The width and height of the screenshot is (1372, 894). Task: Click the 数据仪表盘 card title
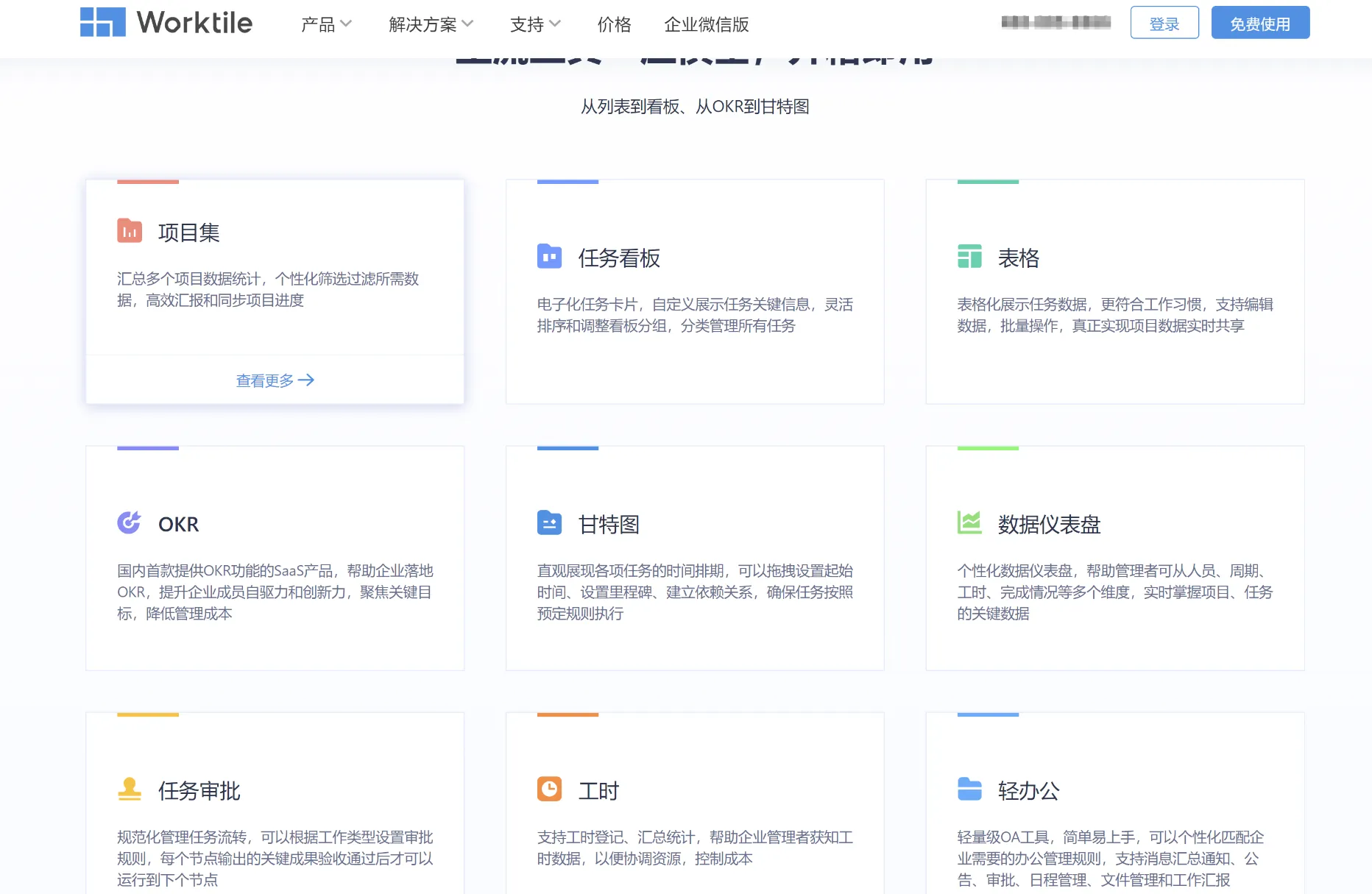point(1050,525)
